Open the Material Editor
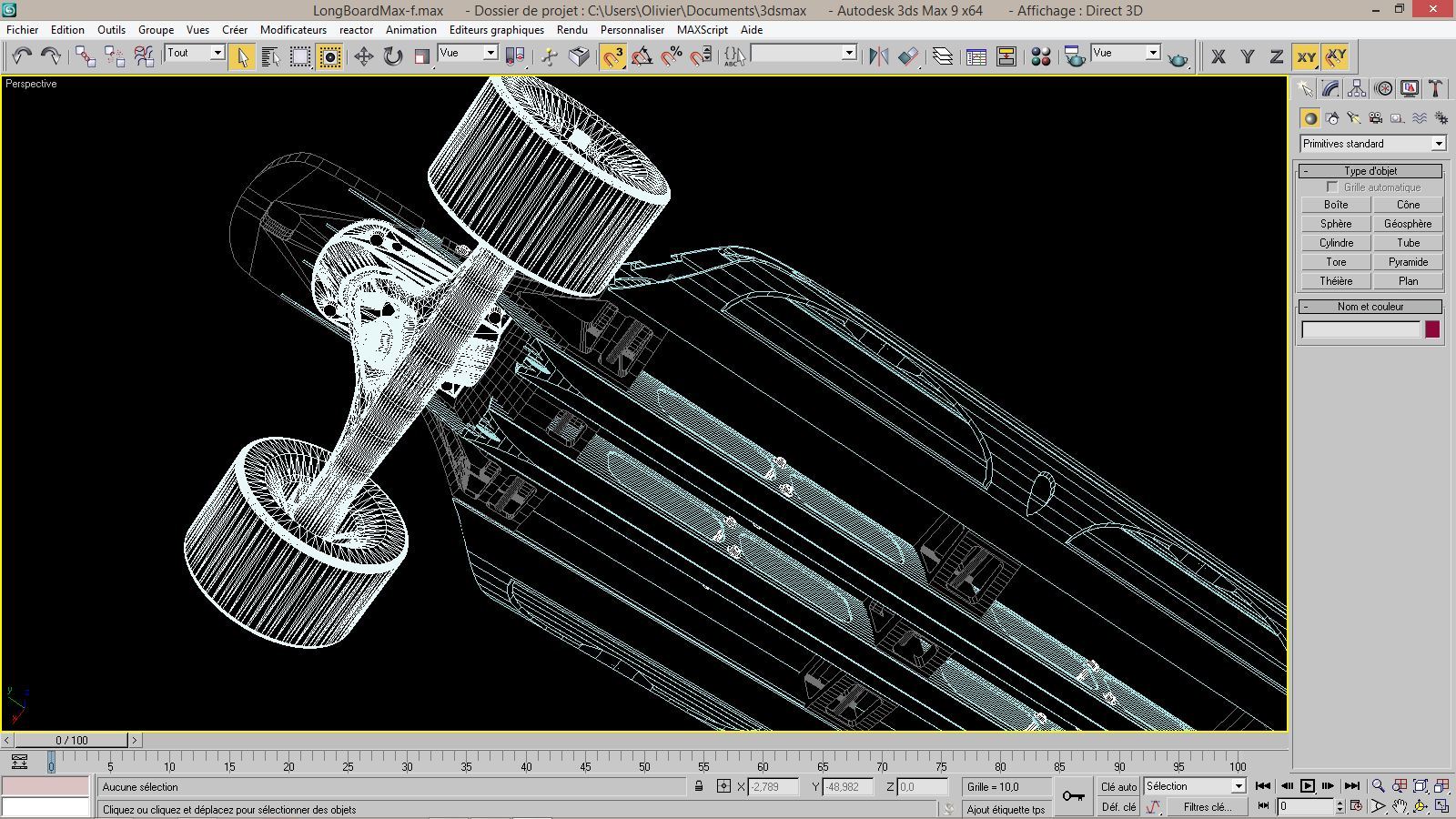This screenshot has width=1456, height=819. (x=1040, y=56)
